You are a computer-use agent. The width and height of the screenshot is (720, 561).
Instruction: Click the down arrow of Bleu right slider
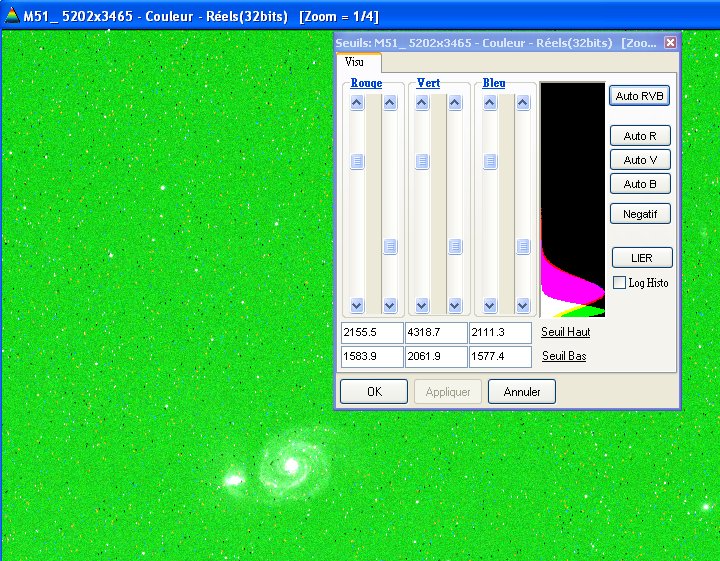coord(522,305)
